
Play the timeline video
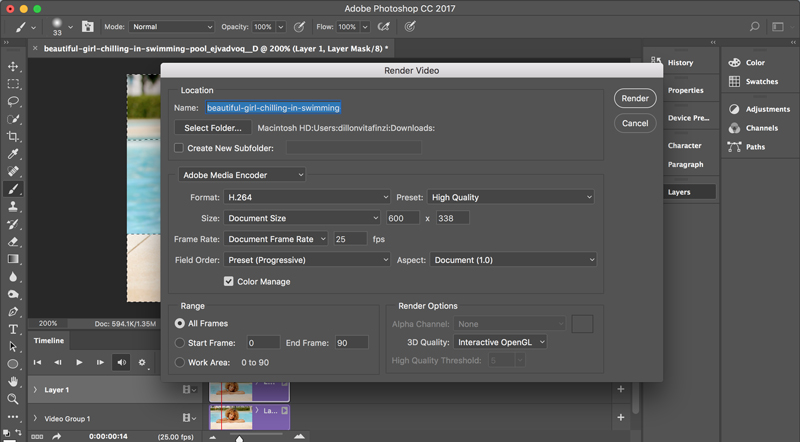(x=79, y=362)
